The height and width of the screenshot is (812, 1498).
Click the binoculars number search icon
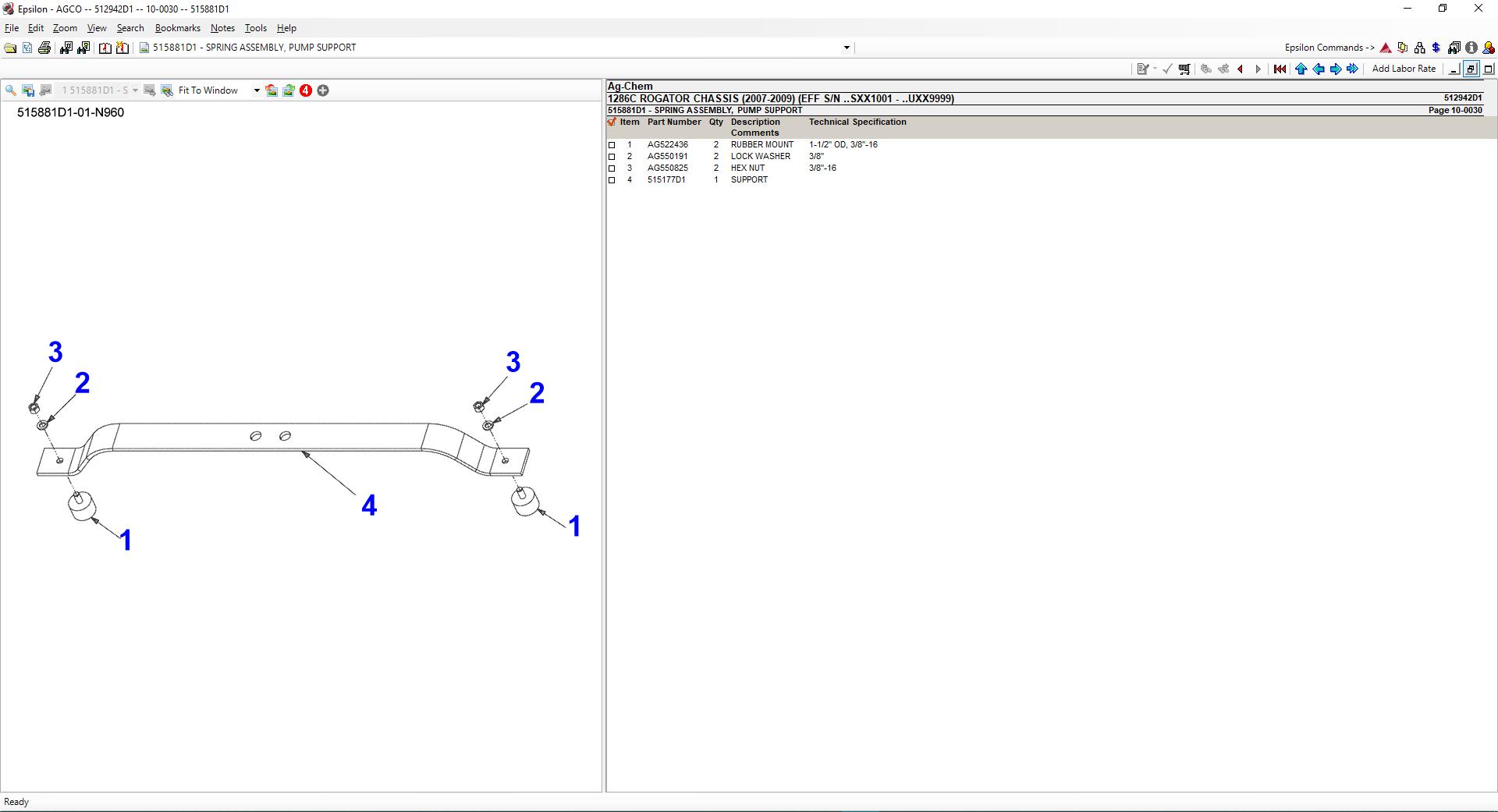(66, 48)
